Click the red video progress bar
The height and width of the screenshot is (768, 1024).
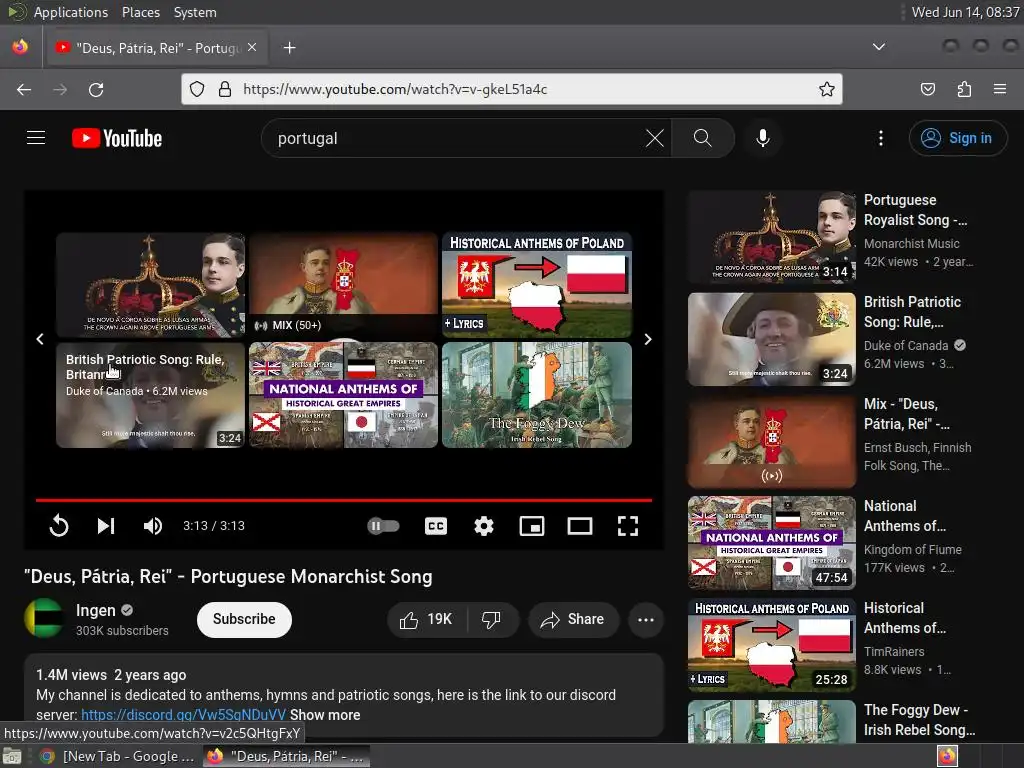tap(344, 500)
